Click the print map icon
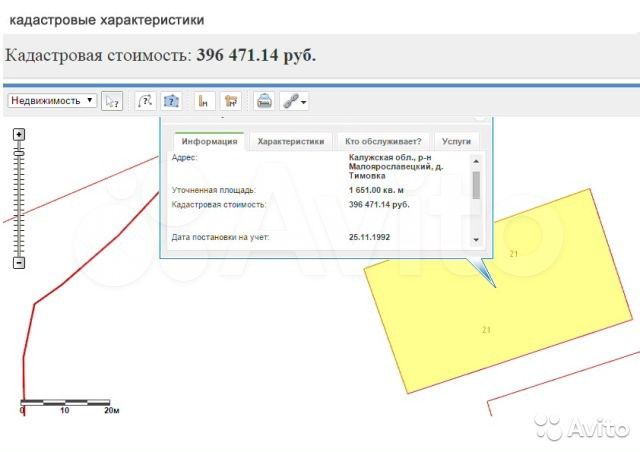This screenshot has width=640, height=452. click(264, 101)
